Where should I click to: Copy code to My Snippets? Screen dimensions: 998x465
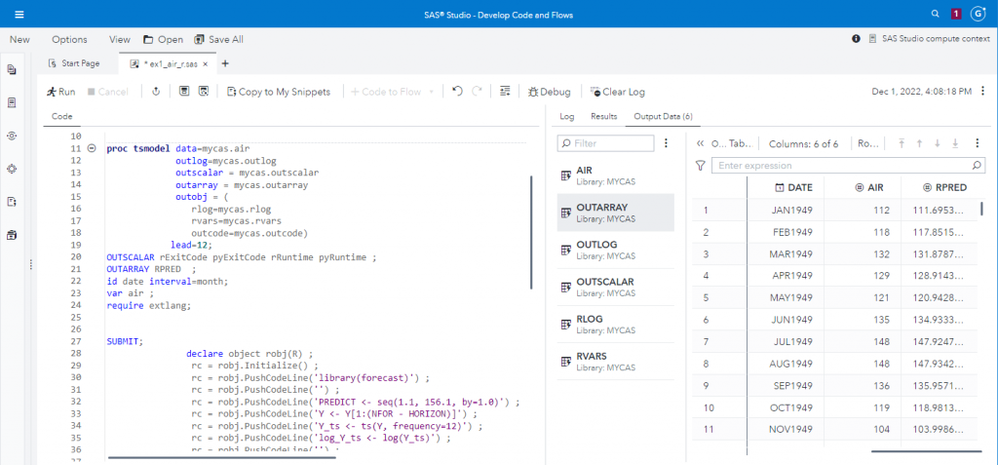278,92
